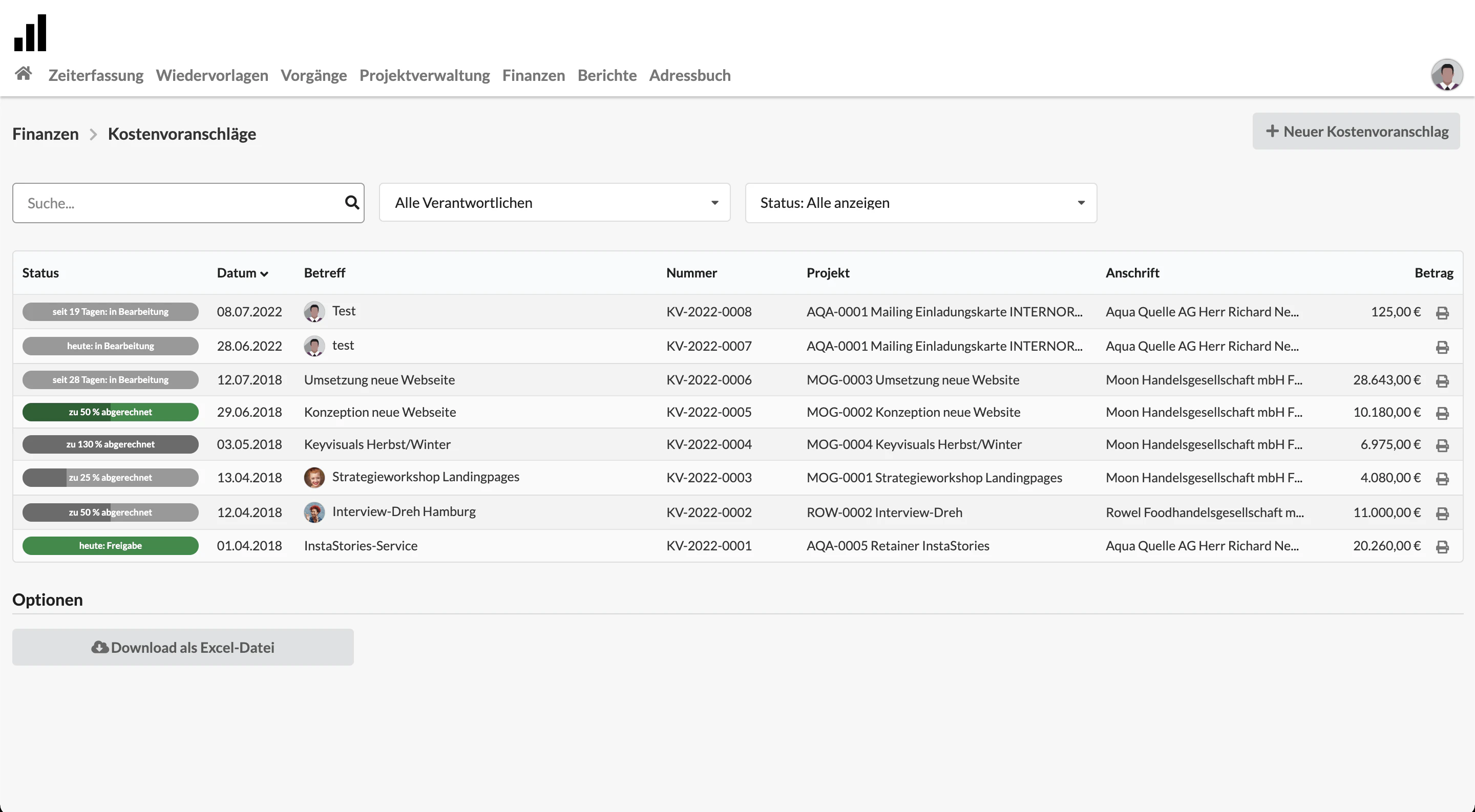Click the home icon in the navigation bar
This screenshot has width=1475, height=812.
(23, 73)
